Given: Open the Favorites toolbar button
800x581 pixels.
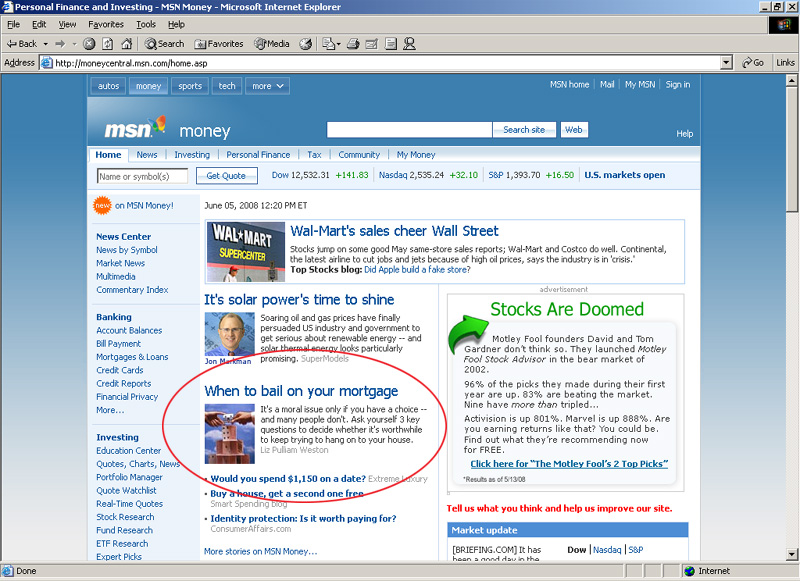Looking at the screenshot, I should pos(219,44).
